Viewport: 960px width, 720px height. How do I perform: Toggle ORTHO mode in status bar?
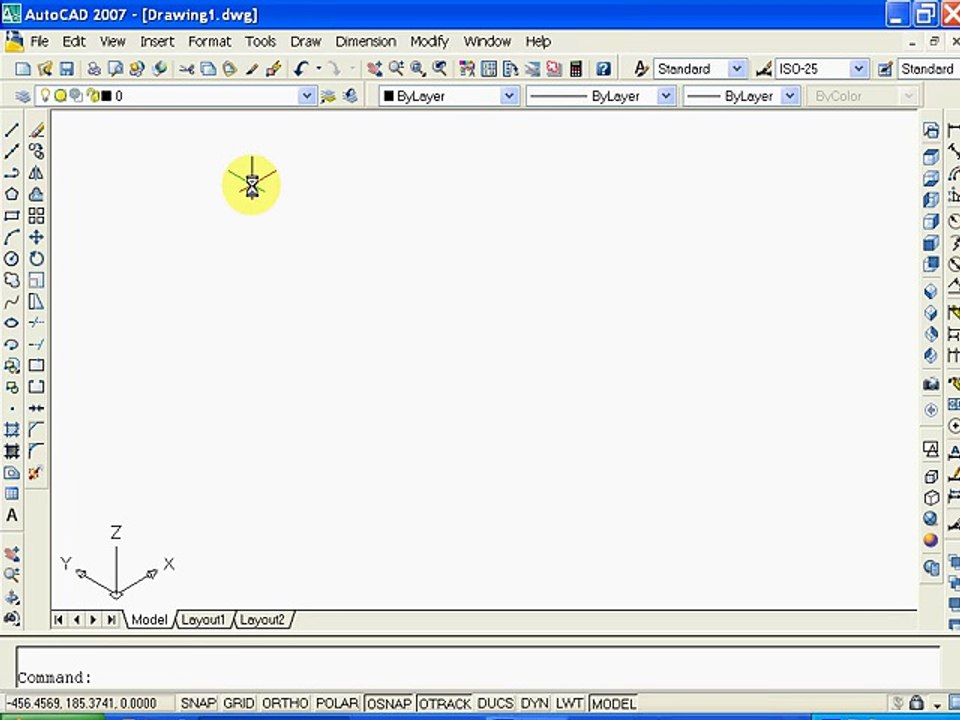(x=285, y=703)
